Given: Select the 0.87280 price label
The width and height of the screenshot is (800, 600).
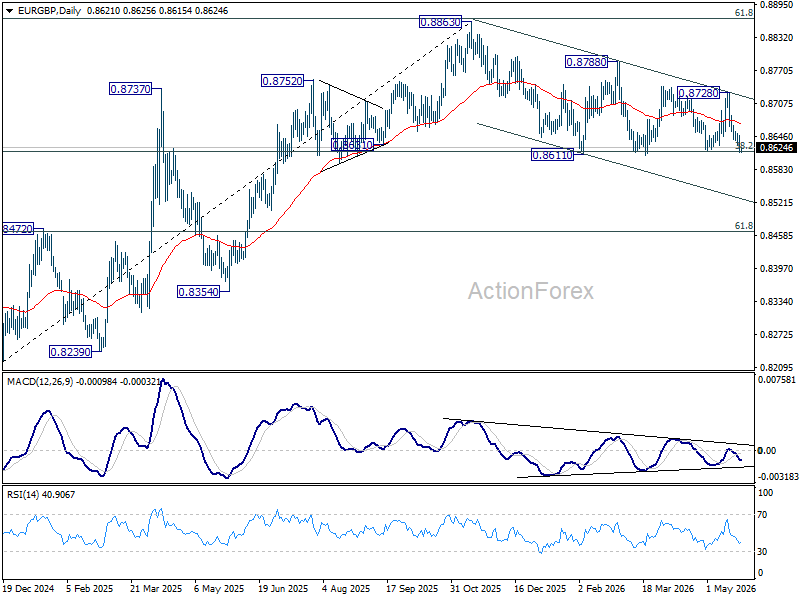Looking at the screenshot, I should [698, 93].
